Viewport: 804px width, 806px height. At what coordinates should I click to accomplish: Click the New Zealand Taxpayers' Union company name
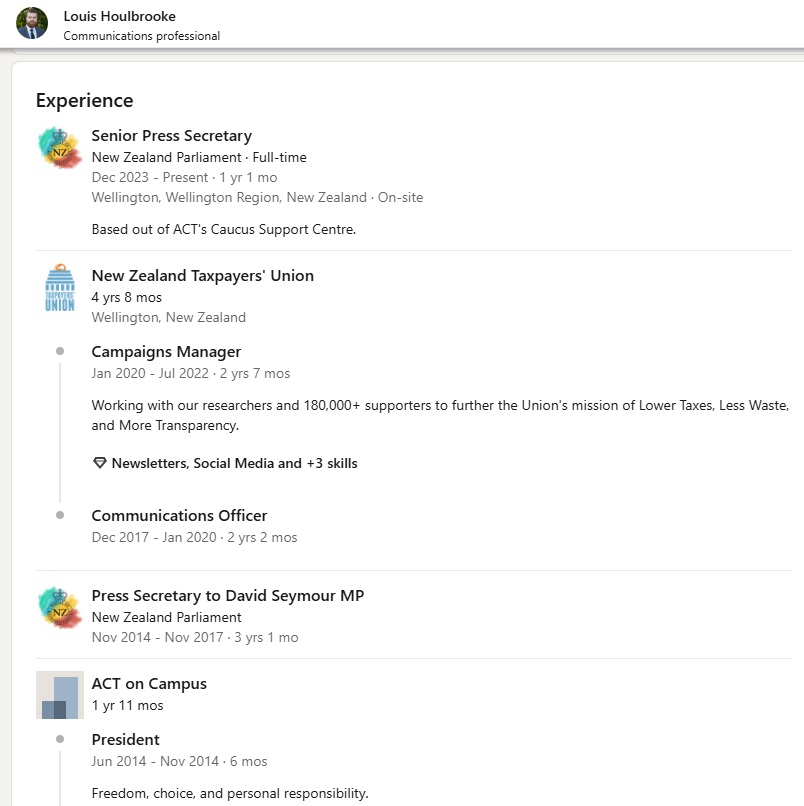pyautogui.click(x=202, y=276)
